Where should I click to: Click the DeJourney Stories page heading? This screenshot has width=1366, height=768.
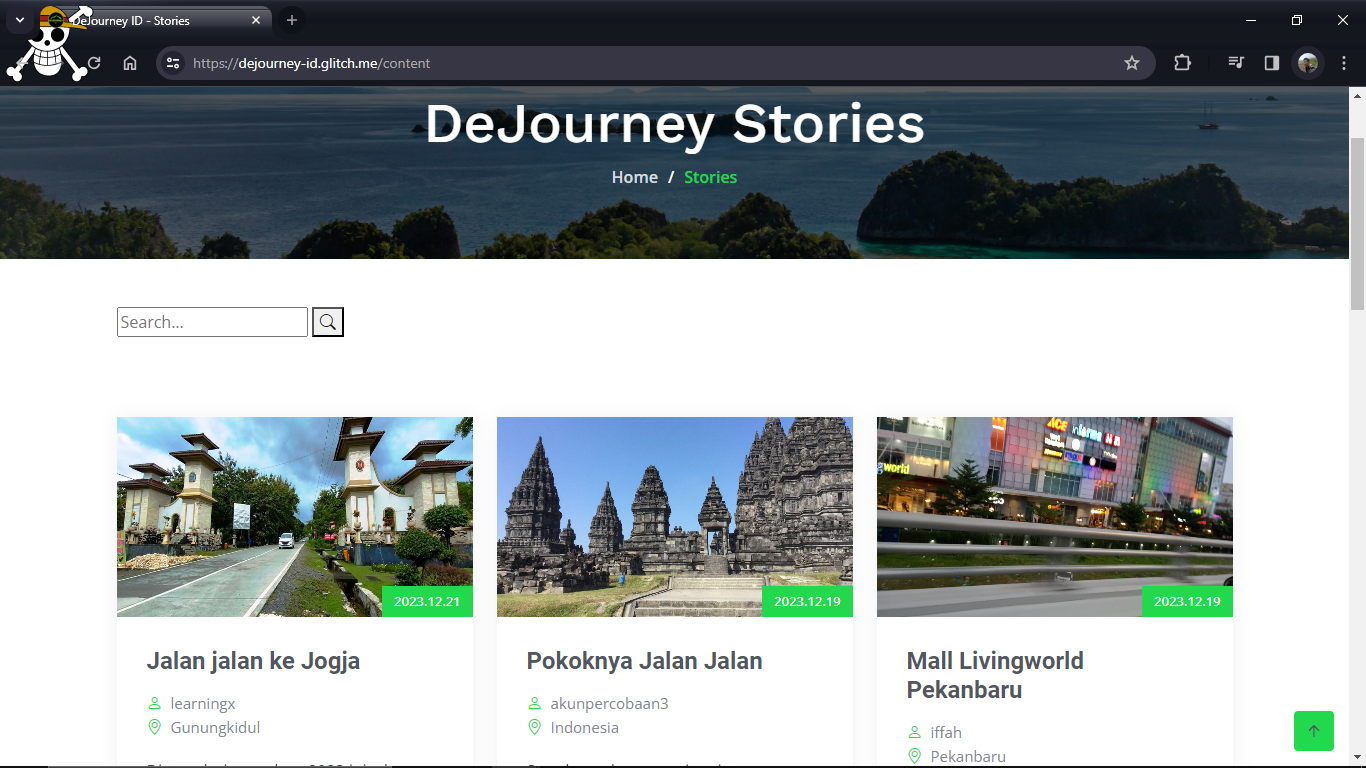click(x=675, y=125)
